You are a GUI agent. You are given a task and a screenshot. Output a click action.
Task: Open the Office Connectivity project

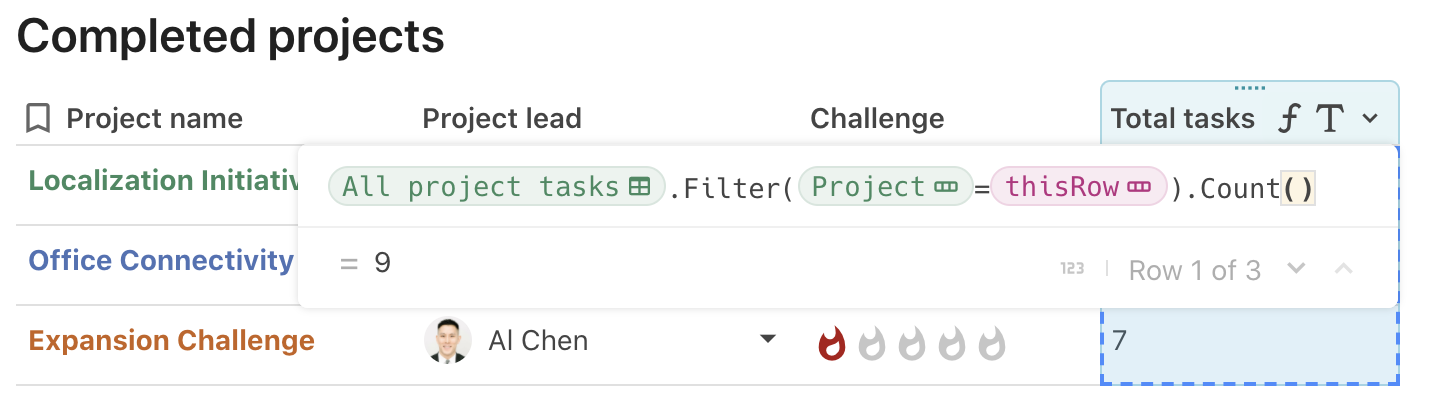(161, 261)
